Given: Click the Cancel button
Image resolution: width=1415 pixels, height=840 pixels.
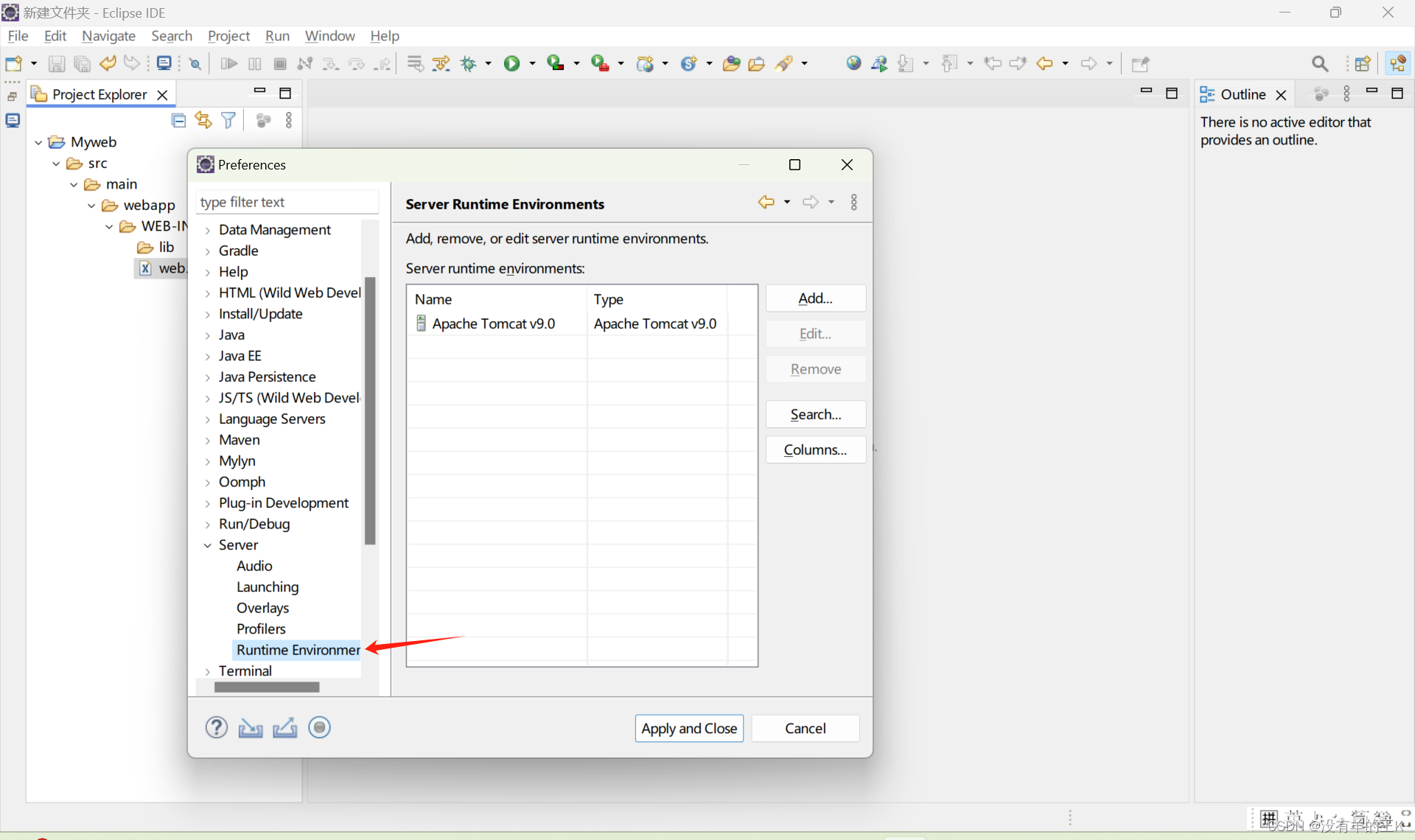Looking at the screenshot, I should [x=805, y=728].
